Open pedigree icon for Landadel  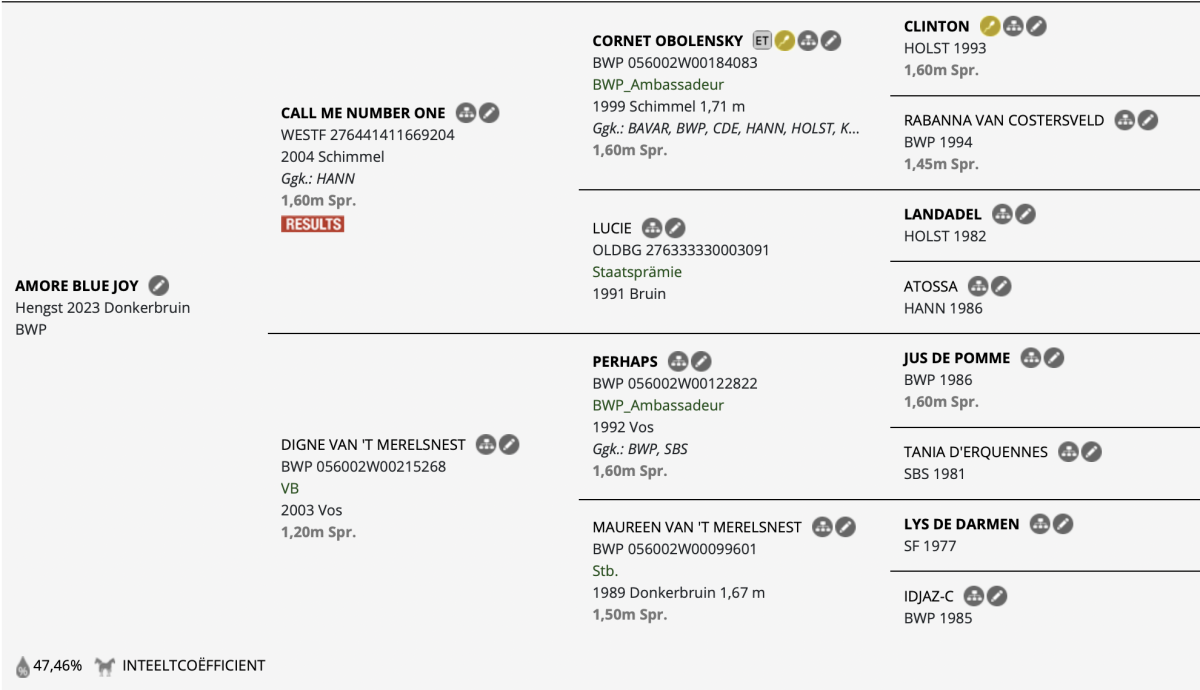tap(1002, 214)
